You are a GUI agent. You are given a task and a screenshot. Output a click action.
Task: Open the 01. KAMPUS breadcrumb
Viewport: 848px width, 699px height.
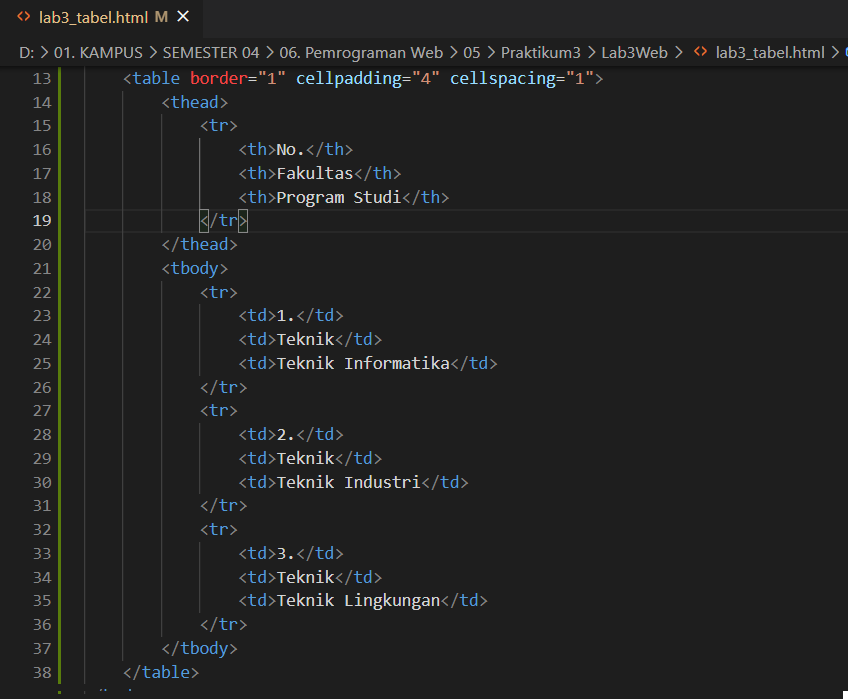pos(98,52)
